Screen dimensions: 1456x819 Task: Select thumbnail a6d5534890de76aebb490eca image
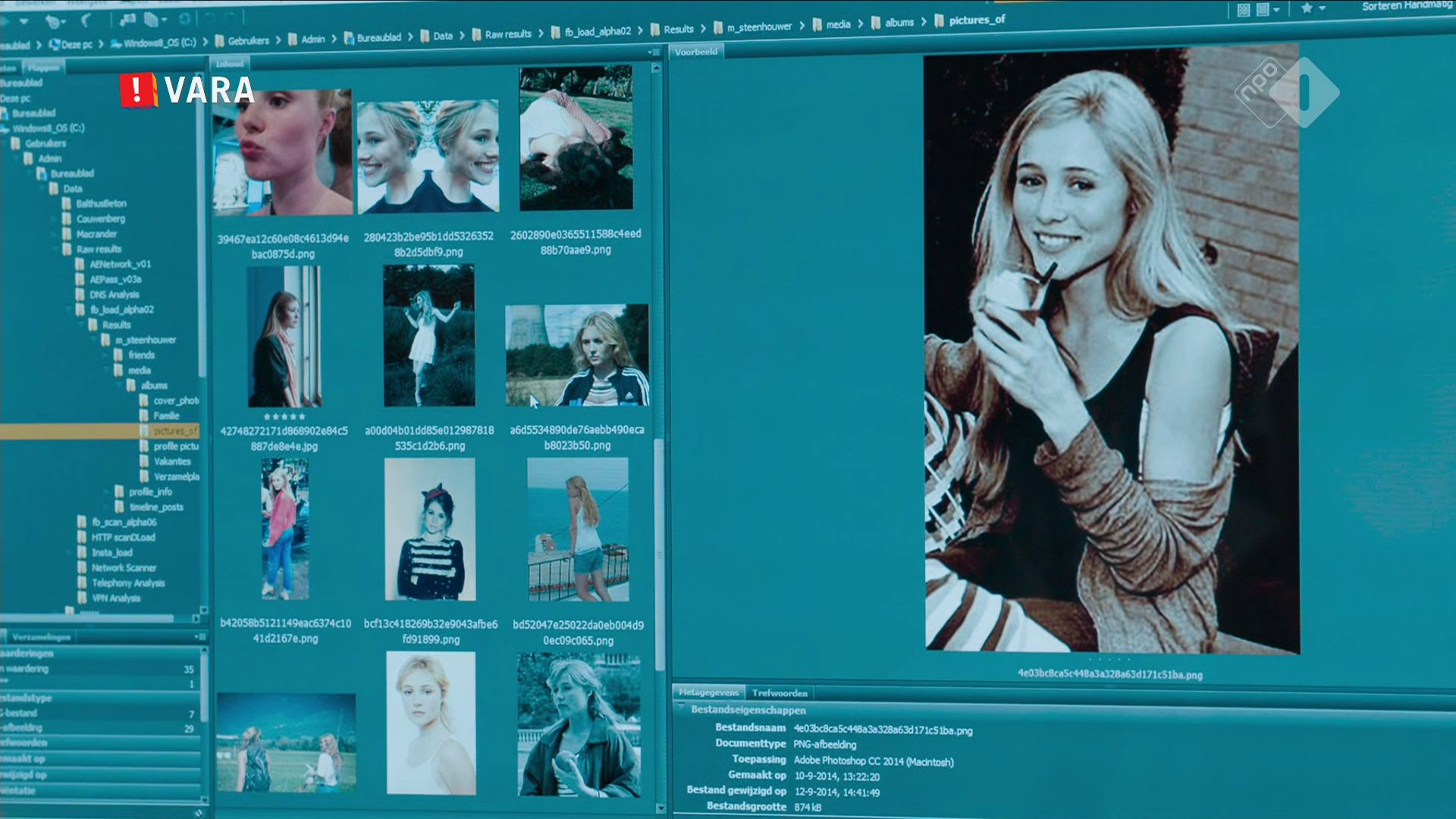click(576, 355)
